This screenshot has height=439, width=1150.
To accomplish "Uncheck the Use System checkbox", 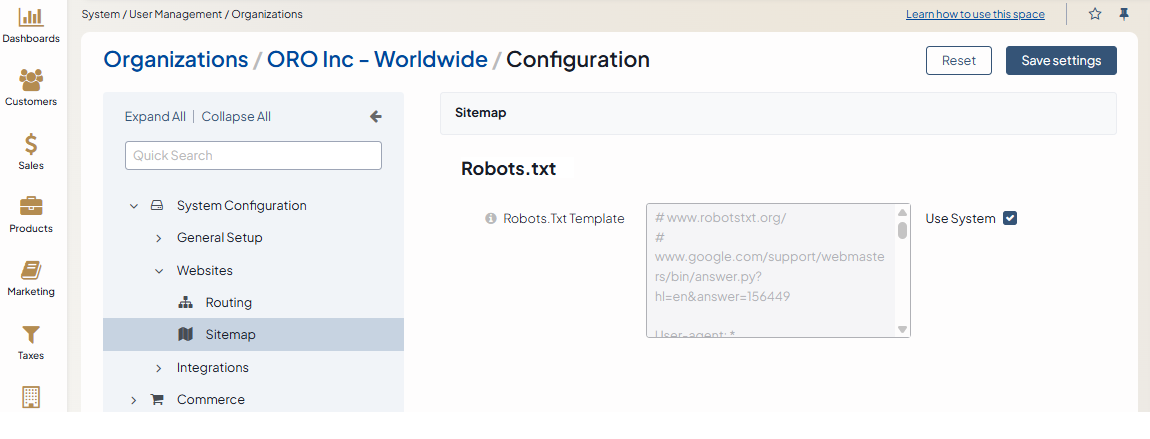I will 1010,219.
